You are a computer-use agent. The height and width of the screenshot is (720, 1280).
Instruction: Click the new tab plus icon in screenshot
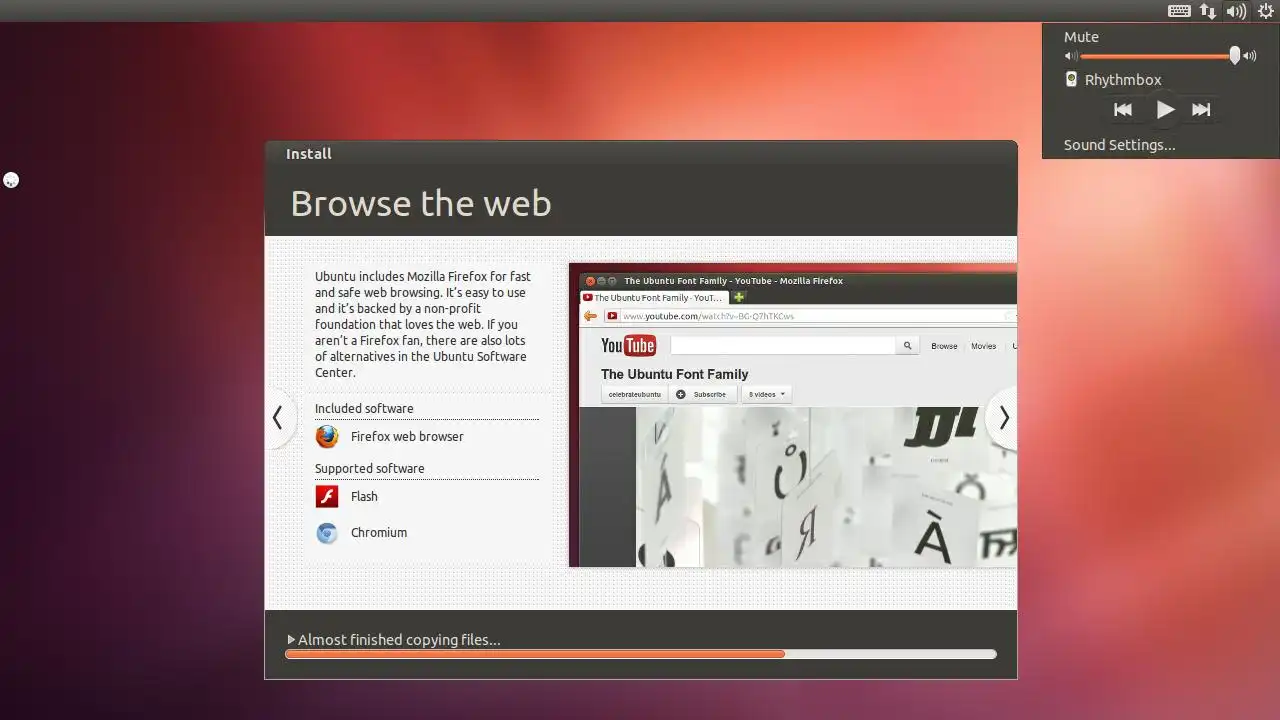coord(739,297)
